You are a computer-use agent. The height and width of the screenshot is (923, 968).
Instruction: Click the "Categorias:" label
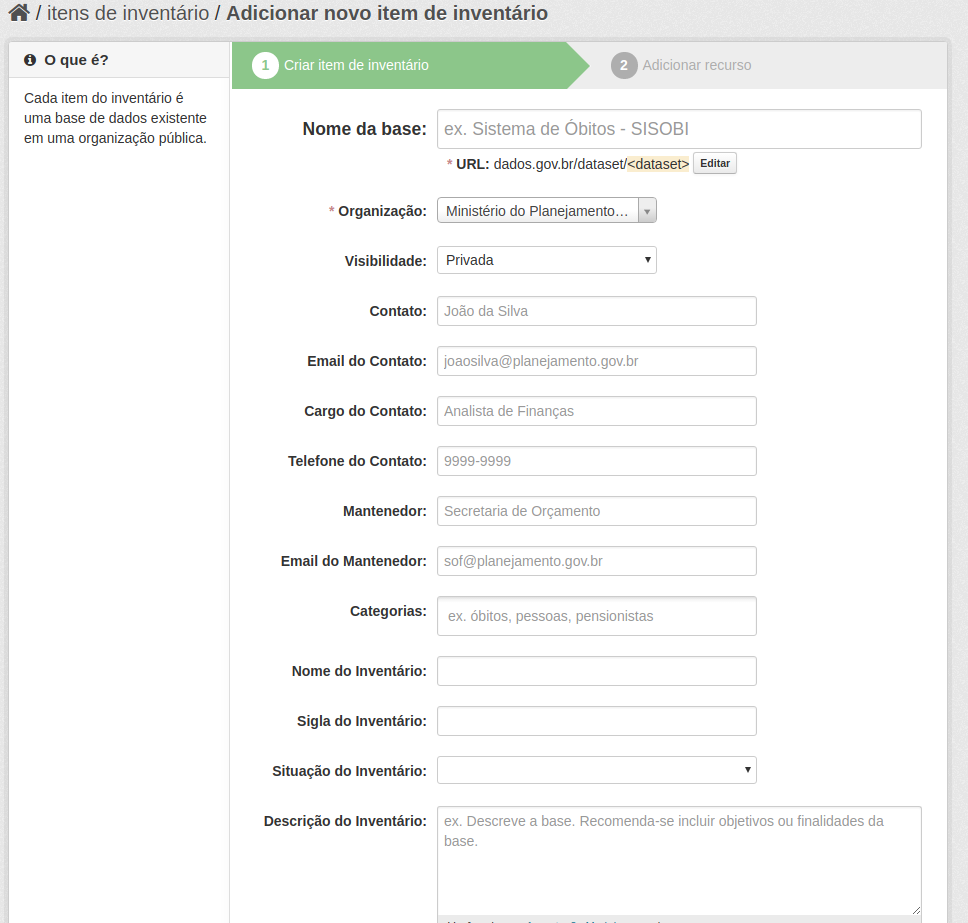(388, 611)
